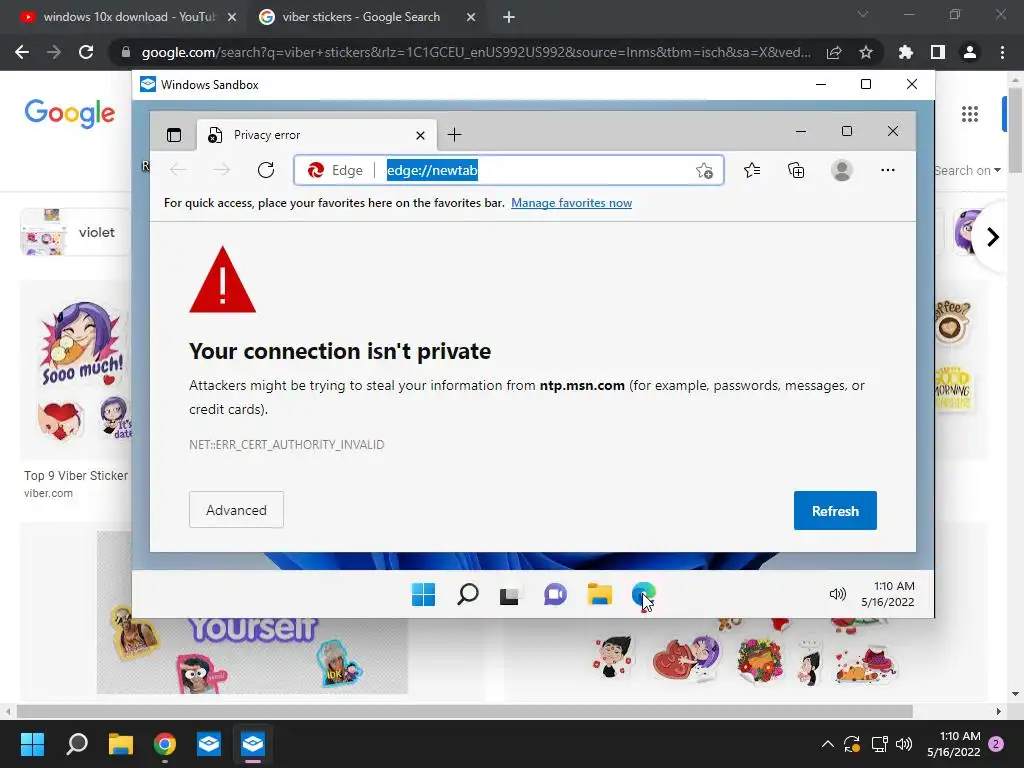The width and height of the screenshot is (1024, 768).
Task: Show hidden tray icons chevron
Action: [827, 744]
